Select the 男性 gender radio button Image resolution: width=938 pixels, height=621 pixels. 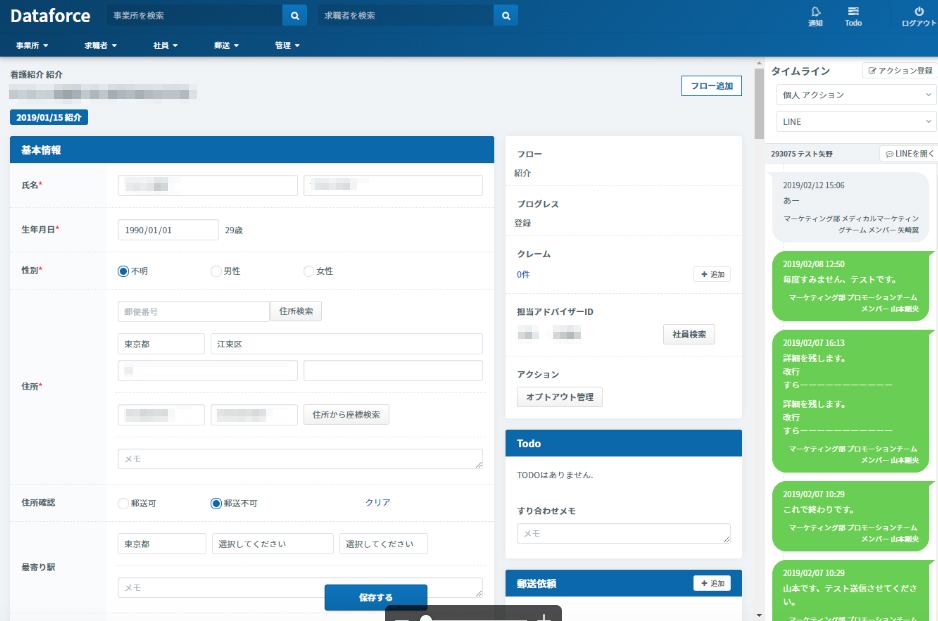click(216, 271)
